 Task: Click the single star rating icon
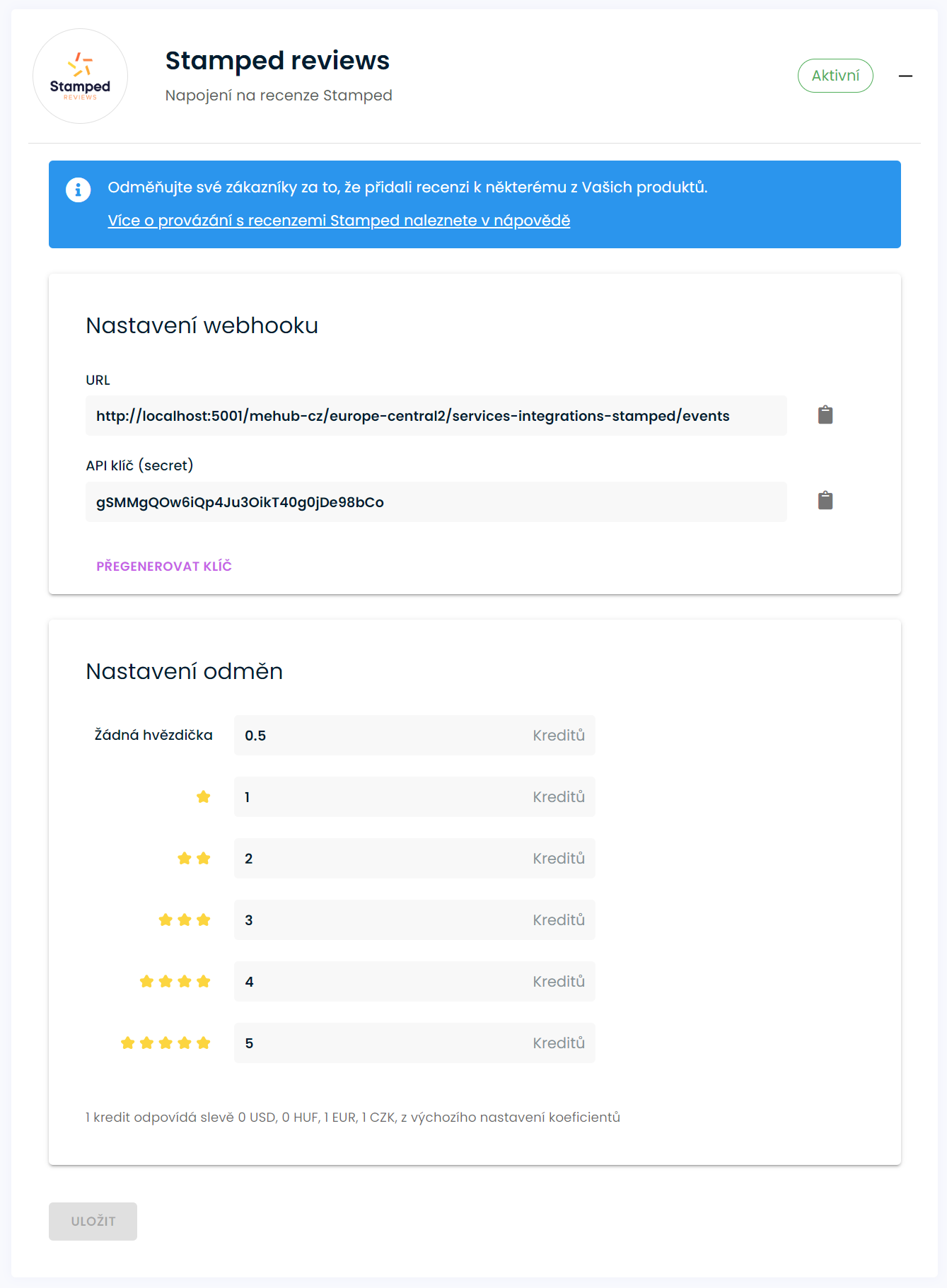point(204,797)
